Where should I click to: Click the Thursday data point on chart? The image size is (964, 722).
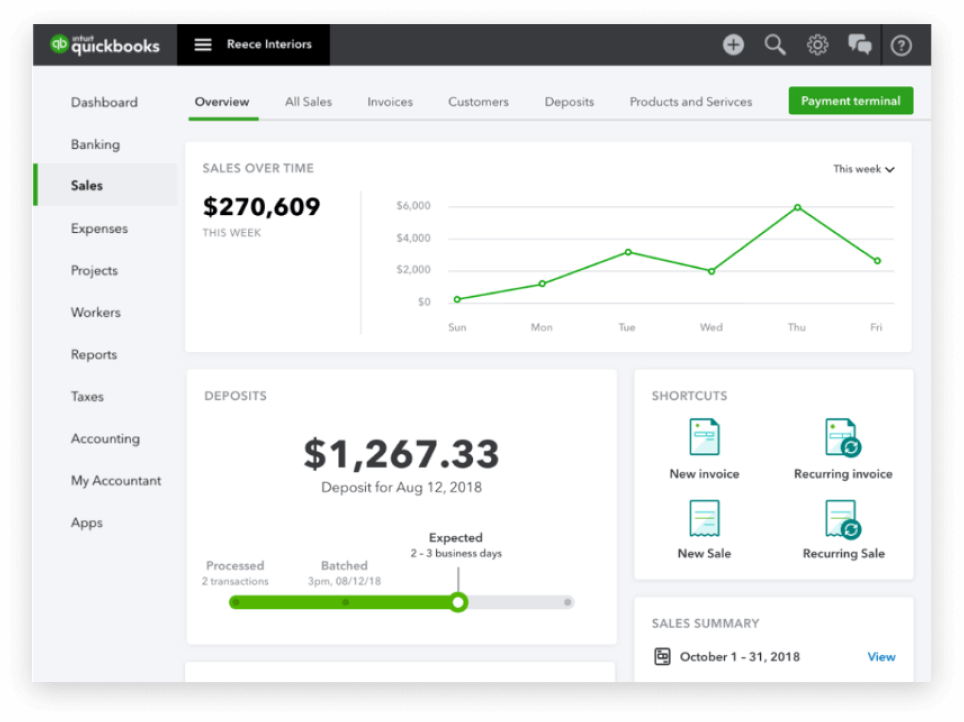tap(797, 207)
